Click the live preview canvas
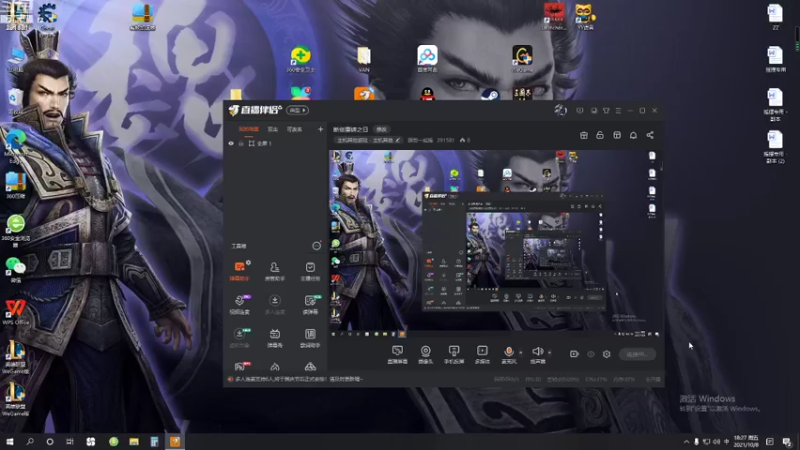This screenshot has width=800, height=450. pos(495,244)
